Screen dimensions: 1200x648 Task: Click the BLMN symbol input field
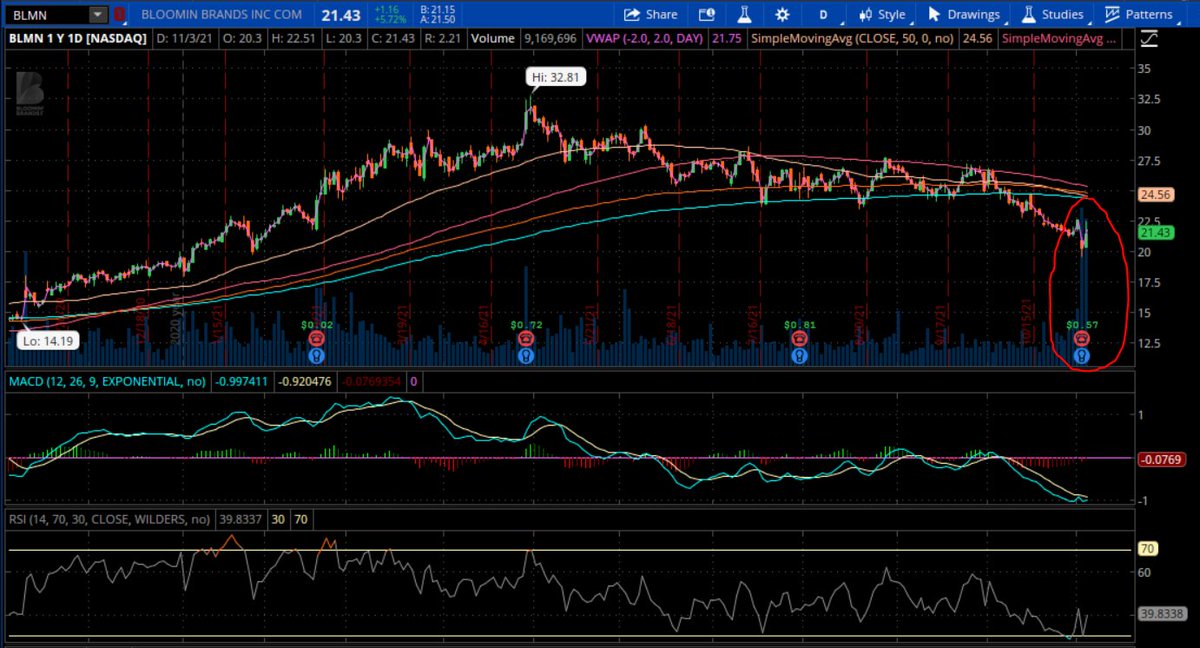point(46,14)
